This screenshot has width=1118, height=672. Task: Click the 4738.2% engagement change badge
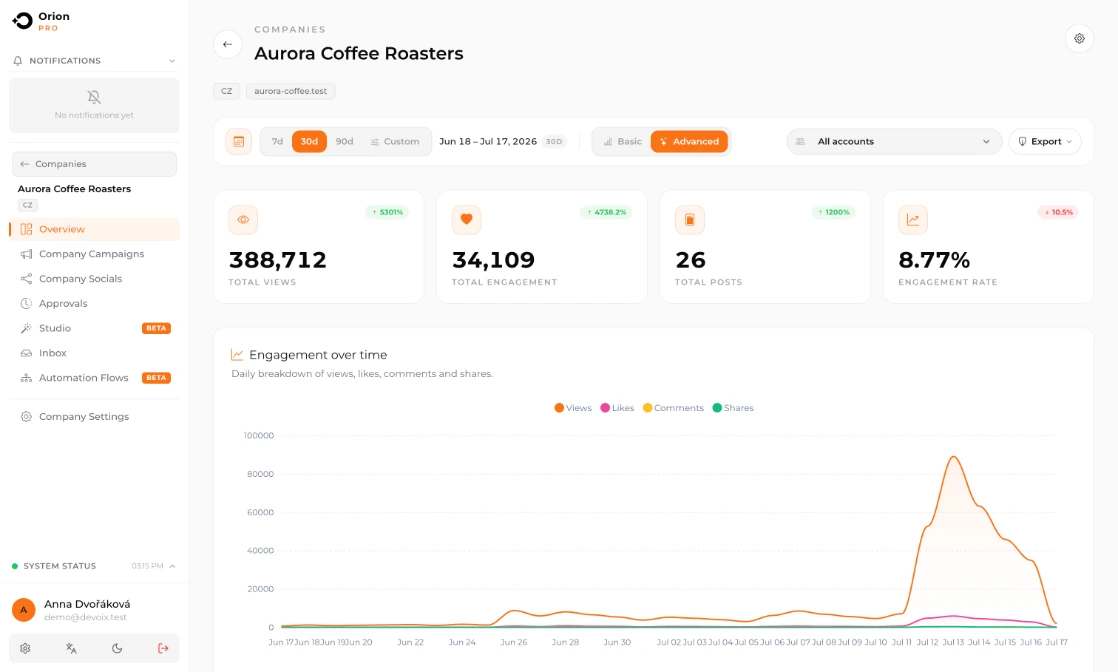click(x=607, y=213)
